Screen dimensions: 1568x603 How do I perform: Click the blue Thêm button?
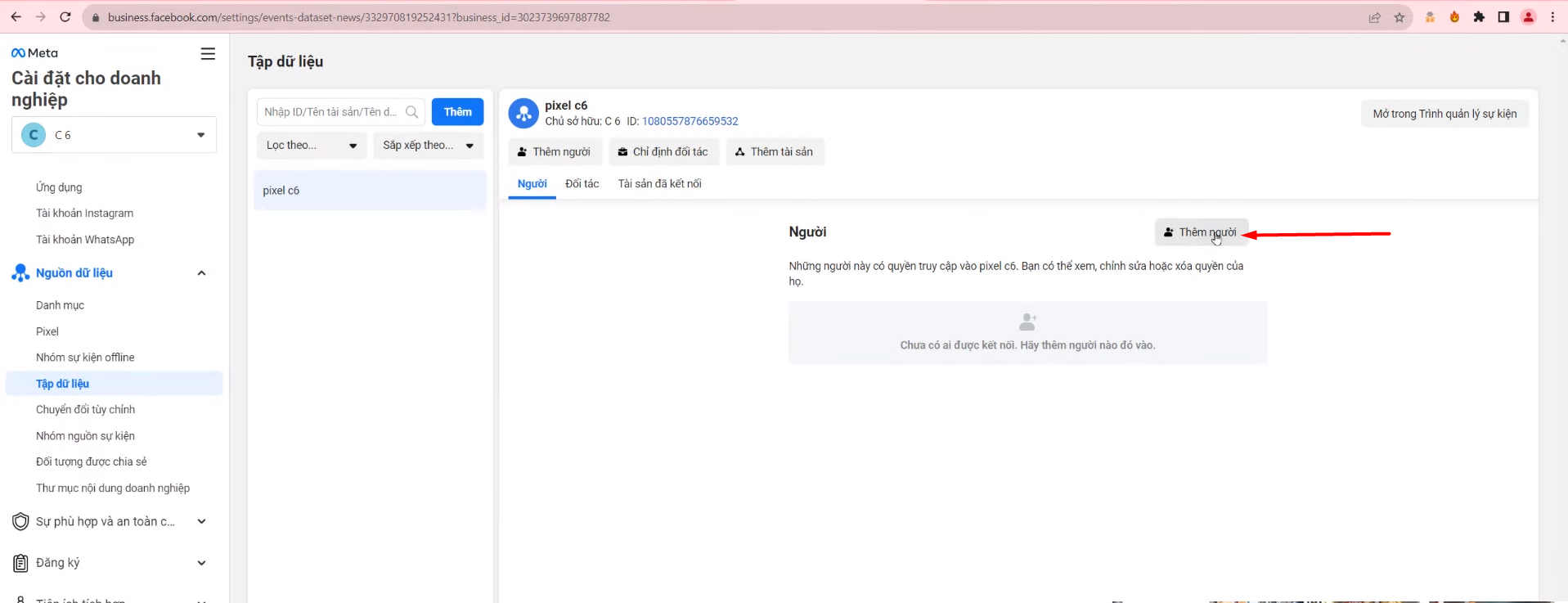[x=457, y=112]
